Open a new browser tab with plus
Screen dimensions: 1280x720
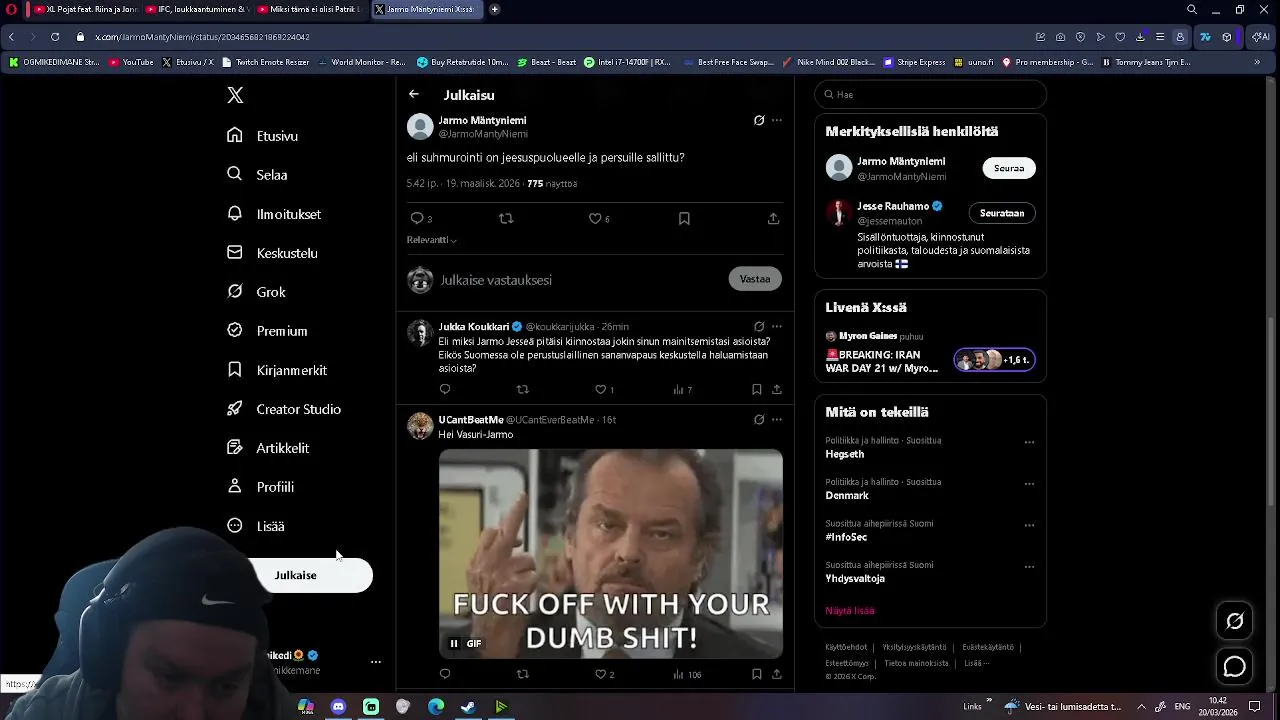(494, 9)
